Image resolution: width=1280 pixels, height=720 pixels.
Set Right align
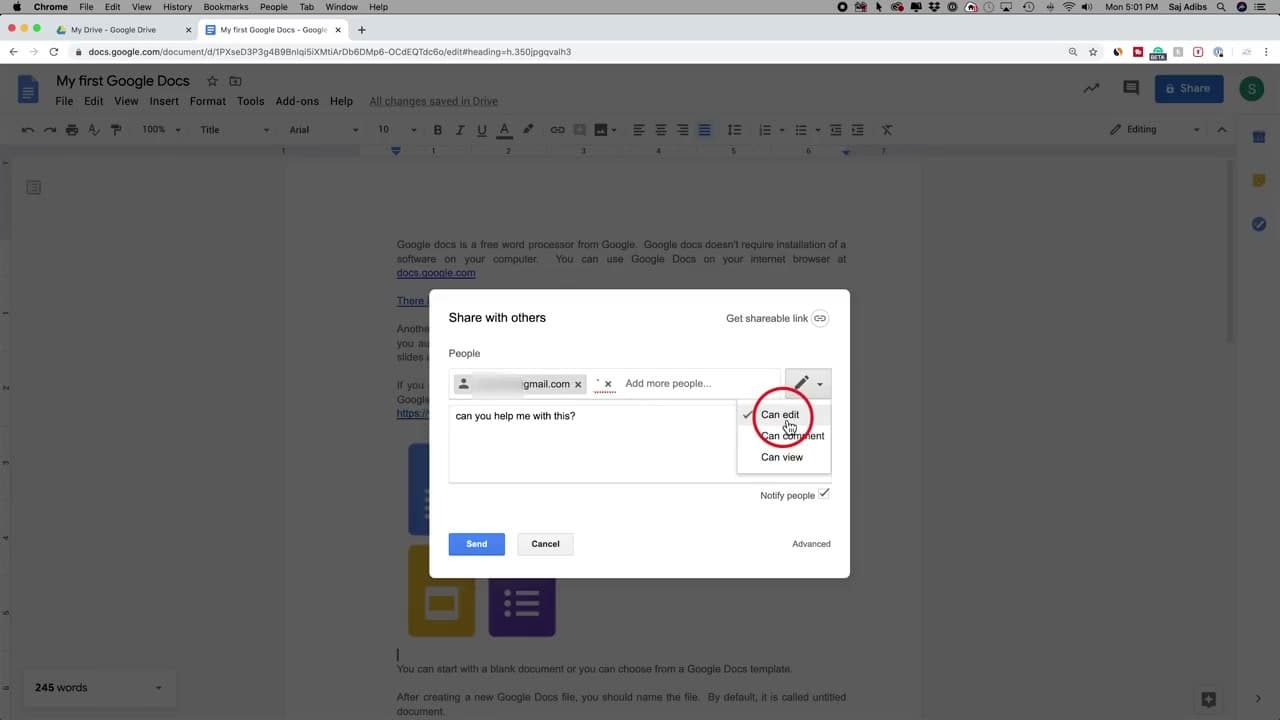683,130
